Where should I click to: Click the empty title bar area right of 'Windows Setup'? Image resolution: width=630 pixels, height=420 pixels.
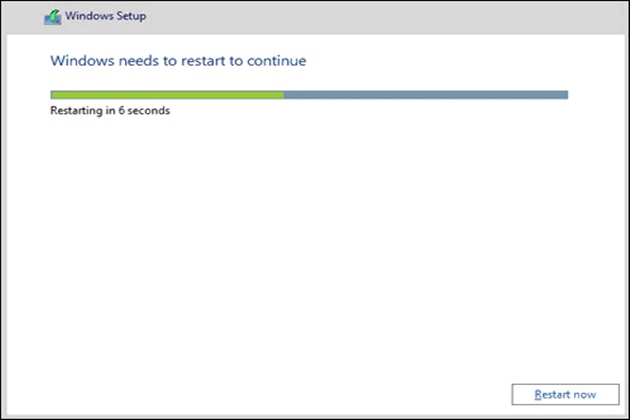click(380, 17)
